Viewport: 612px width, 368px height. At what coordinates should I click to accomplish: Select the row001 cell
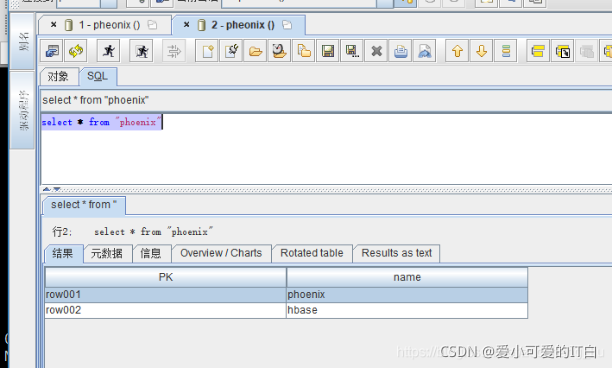pyautogui.click(x=166, y=295)
